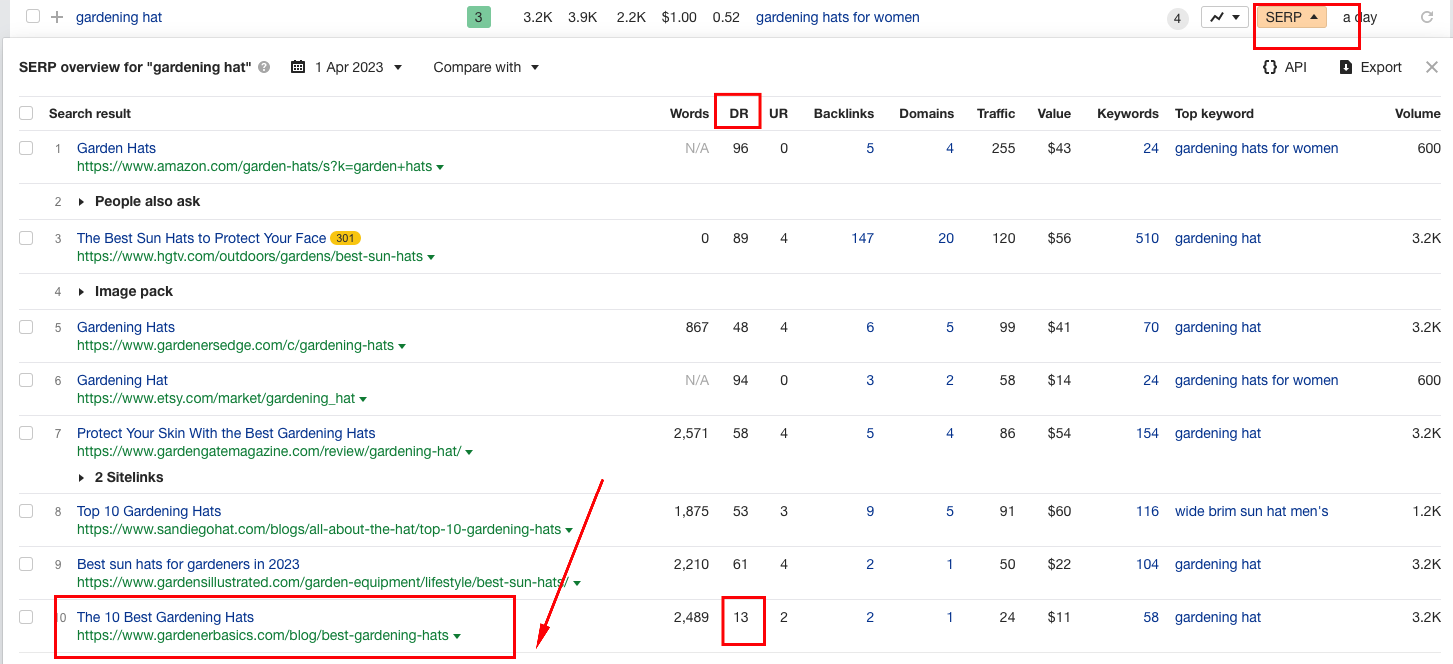The height and width of the screenshot is (664, 1453).
Task: Tick the gardening hat keyword checkbox
Action: point(34,17)
